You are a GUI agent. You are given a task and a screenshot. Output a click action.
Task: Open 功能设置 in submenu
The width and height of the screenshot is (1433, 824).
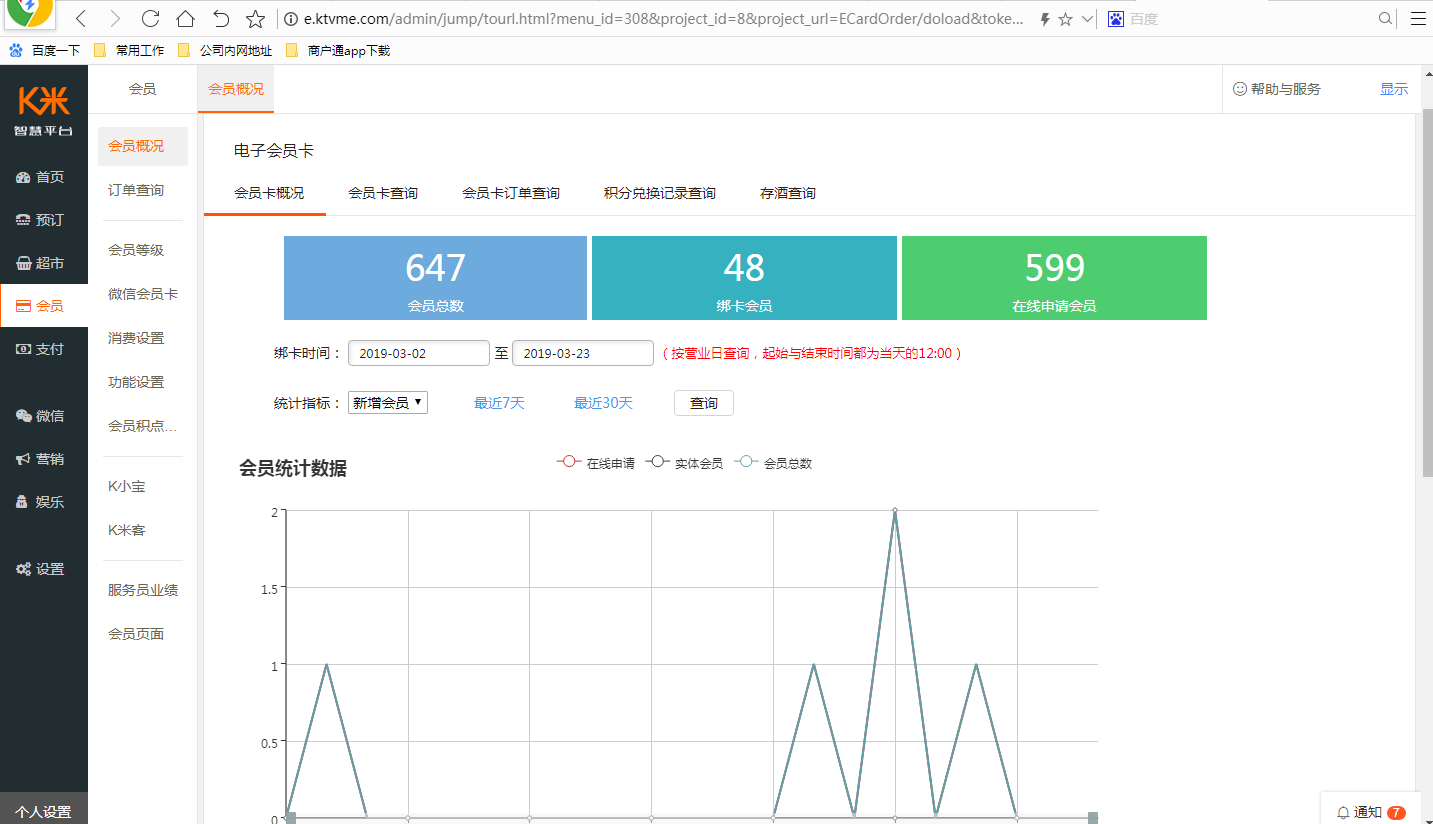coord(136,382)
